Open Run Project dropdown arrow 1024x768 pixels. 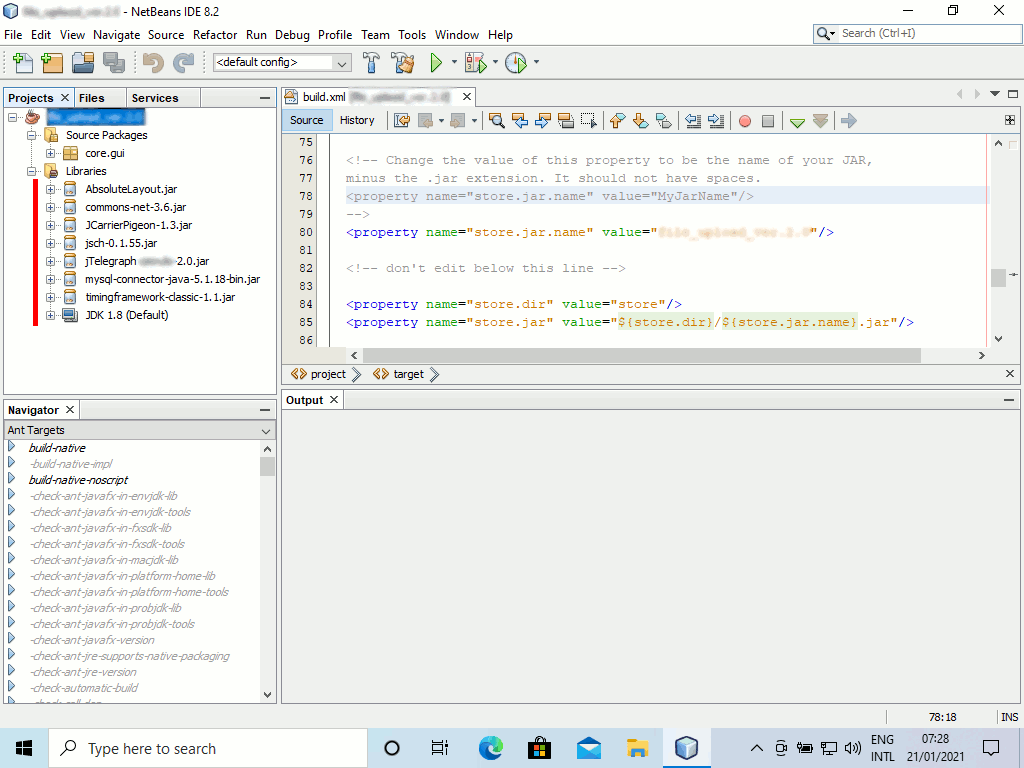pyautogui.click(x=454, y=62)
